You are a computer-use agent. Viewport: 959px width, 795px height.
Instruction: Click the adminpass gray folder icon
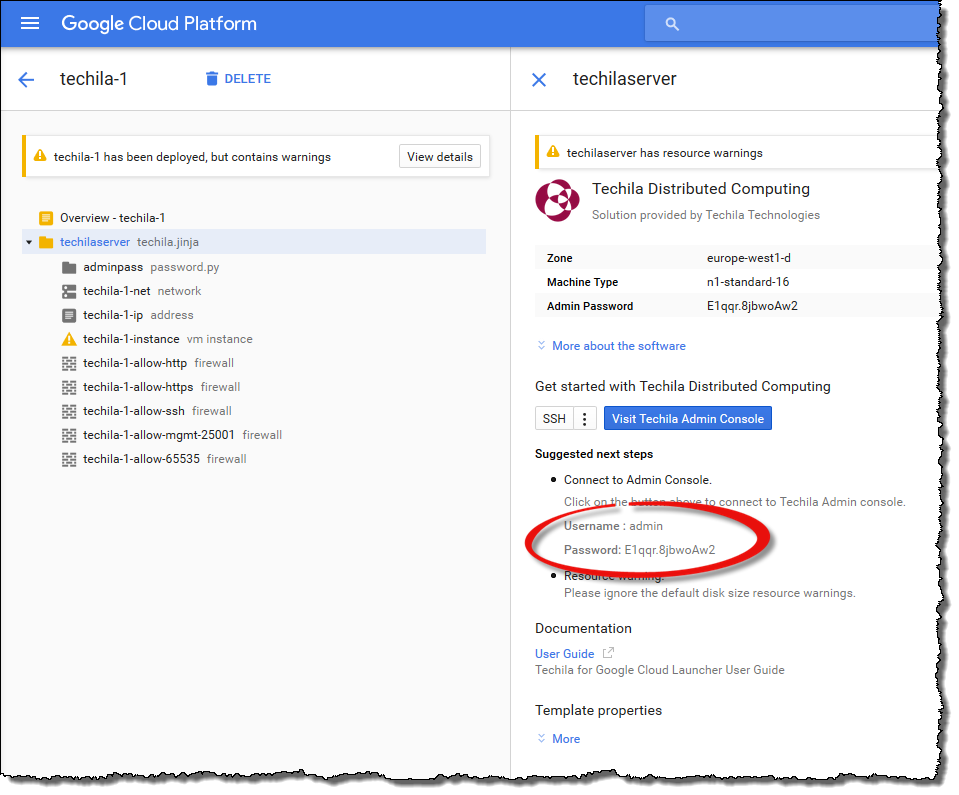(69, 267)
